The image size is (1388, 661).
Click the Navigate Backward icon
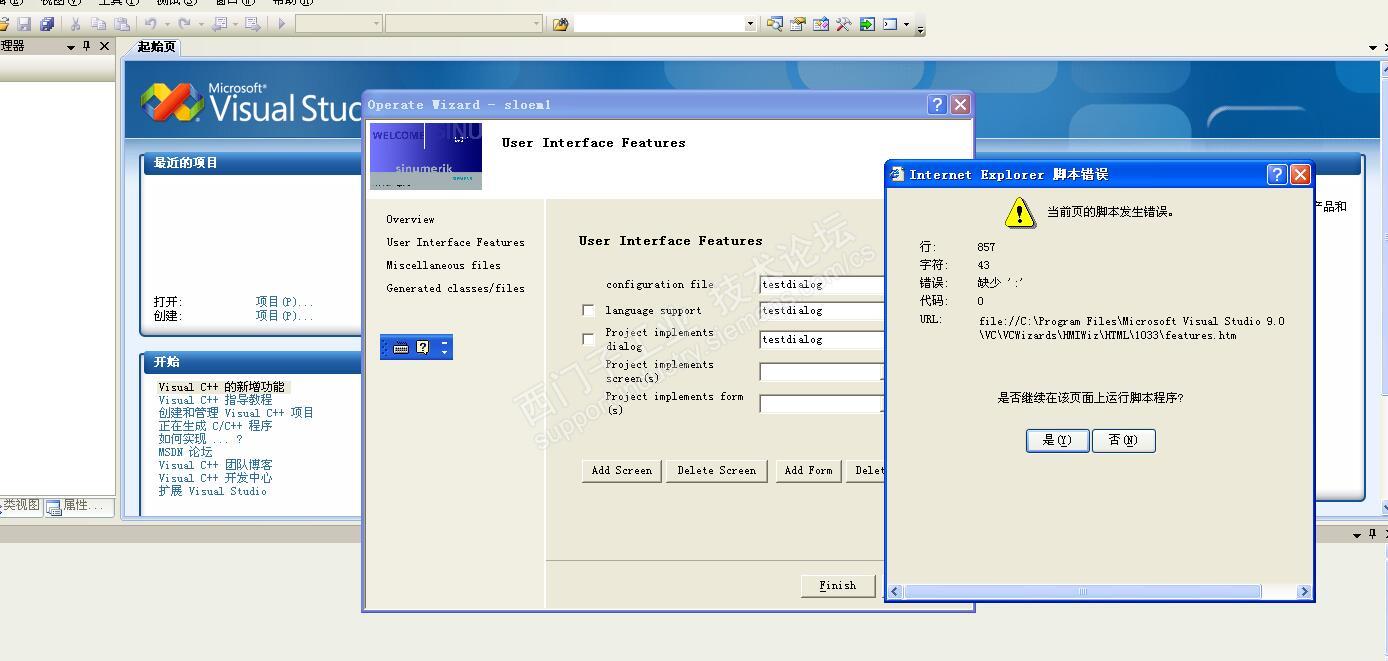tap(218, 24)
